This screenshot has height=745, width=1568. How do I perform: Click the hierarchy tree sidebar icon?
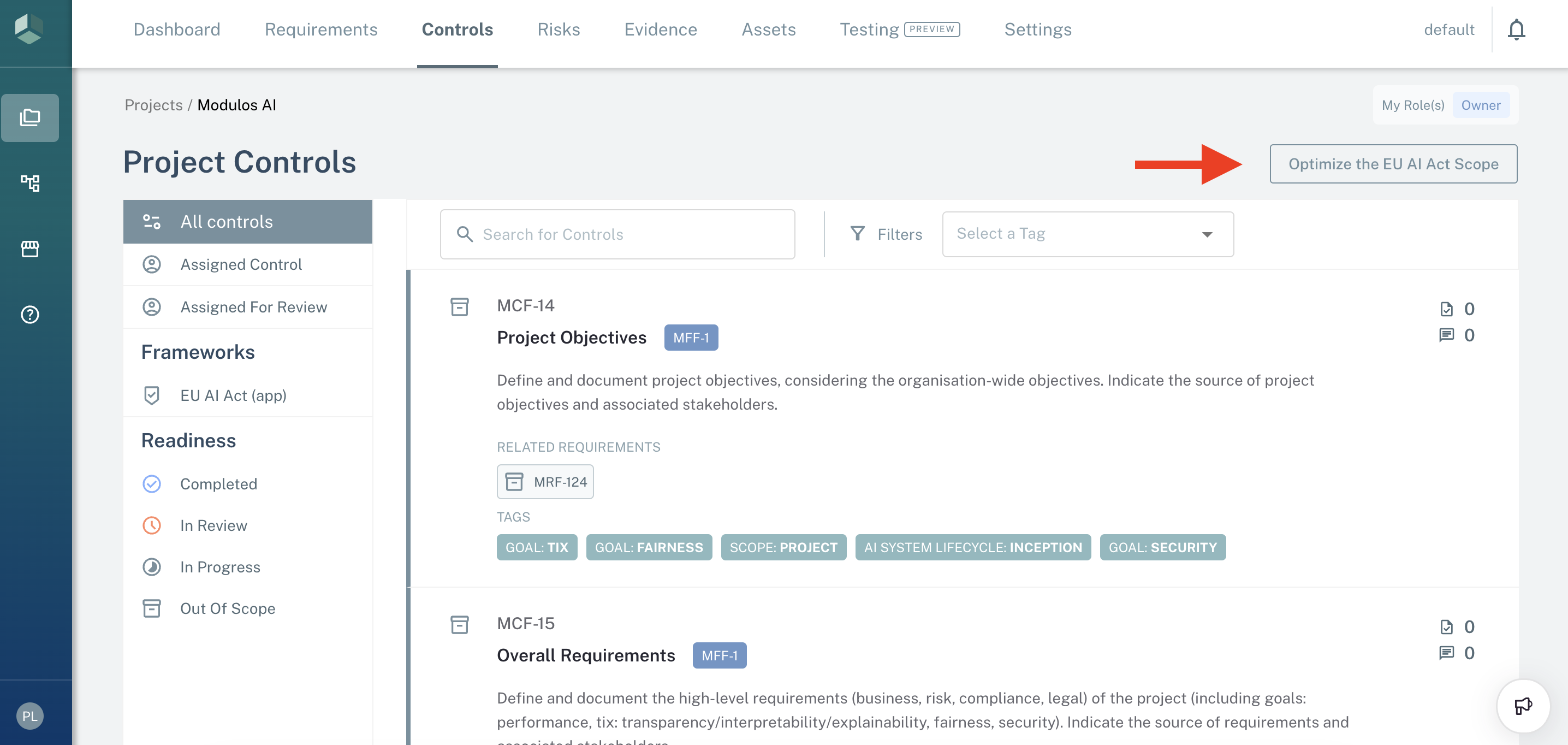[30, 183]
